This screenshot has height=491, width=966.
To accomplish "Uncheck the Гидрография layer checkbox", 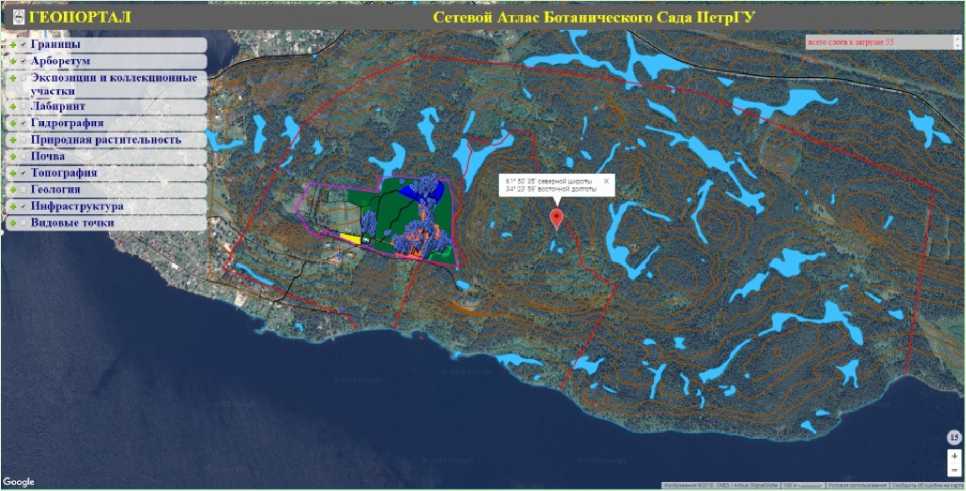I will [23, 123].
